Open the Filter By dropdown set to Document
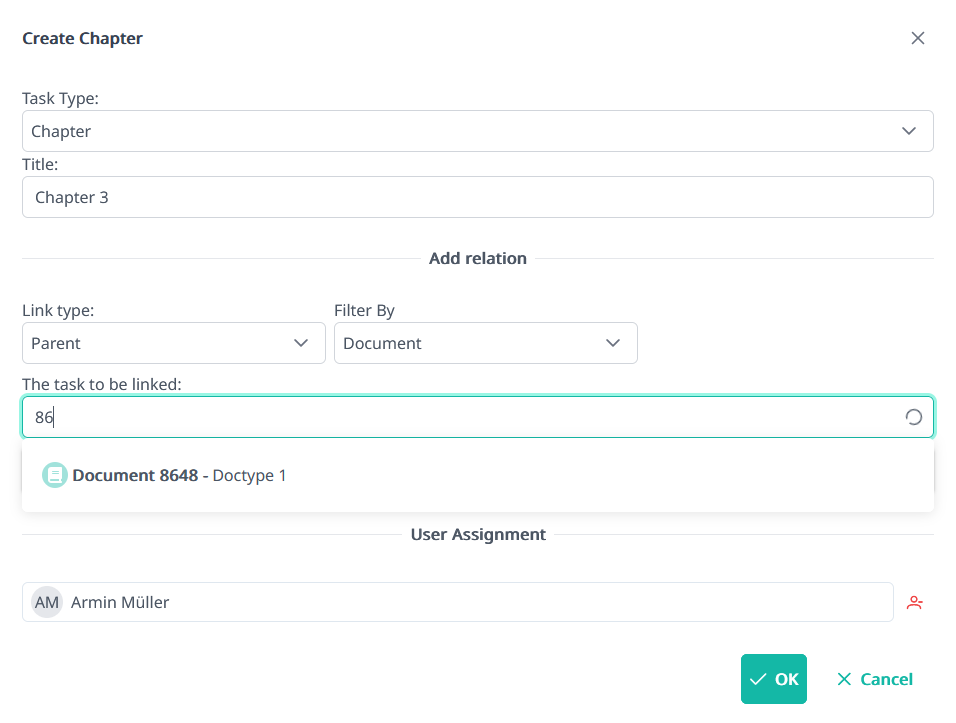The height and width of the screenshot is (723, 956). (470, 343)
